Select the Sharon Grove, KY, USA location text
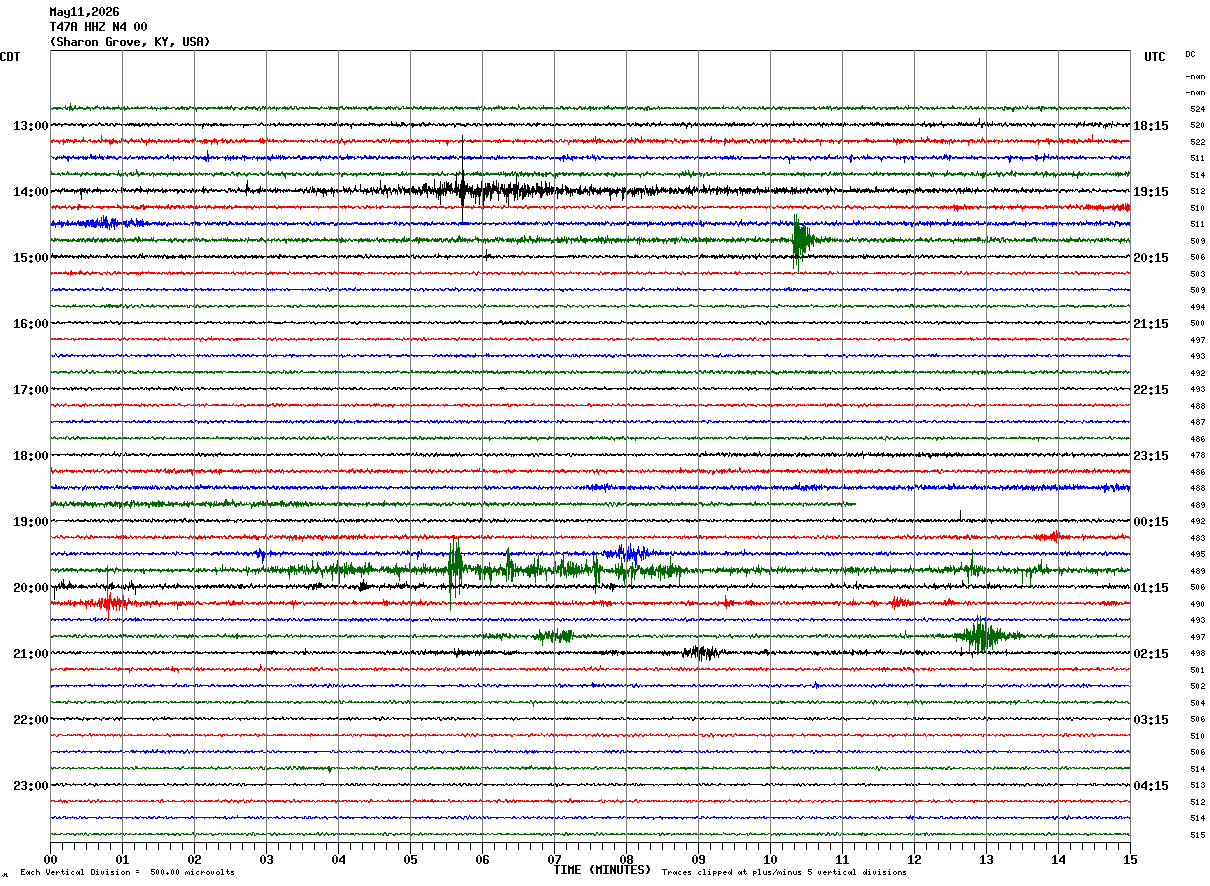 click(130, 42)
